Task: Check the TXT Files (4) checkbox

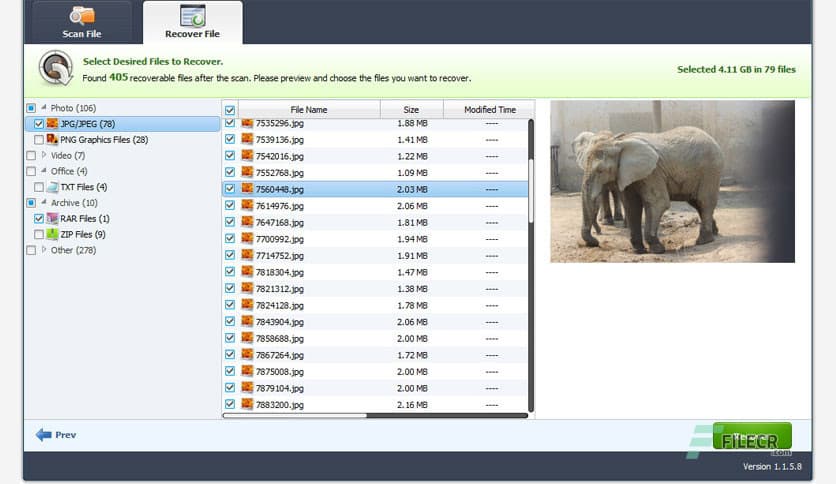Action: [x=38, y=187]
